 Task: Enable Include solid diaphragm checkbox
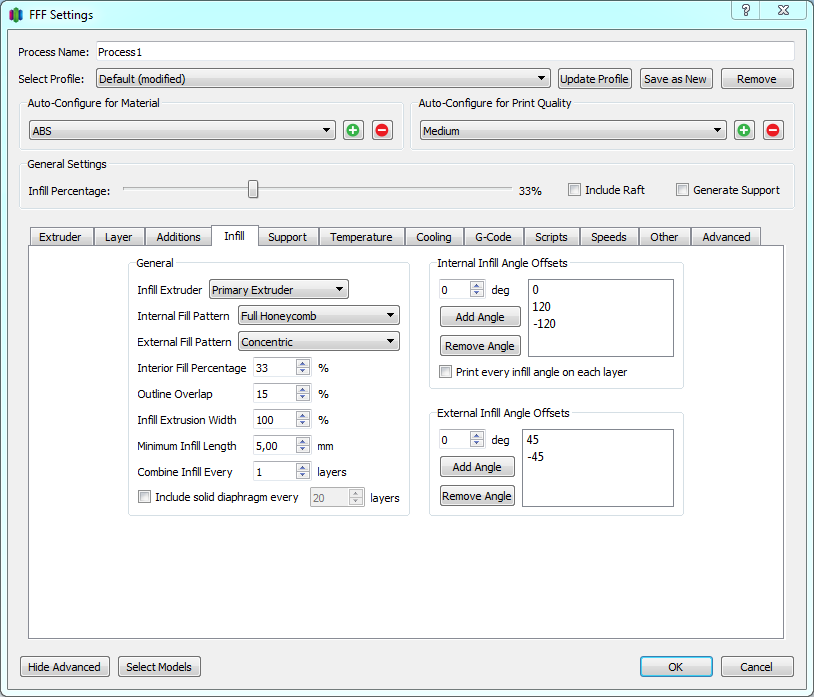coord(144,497)
